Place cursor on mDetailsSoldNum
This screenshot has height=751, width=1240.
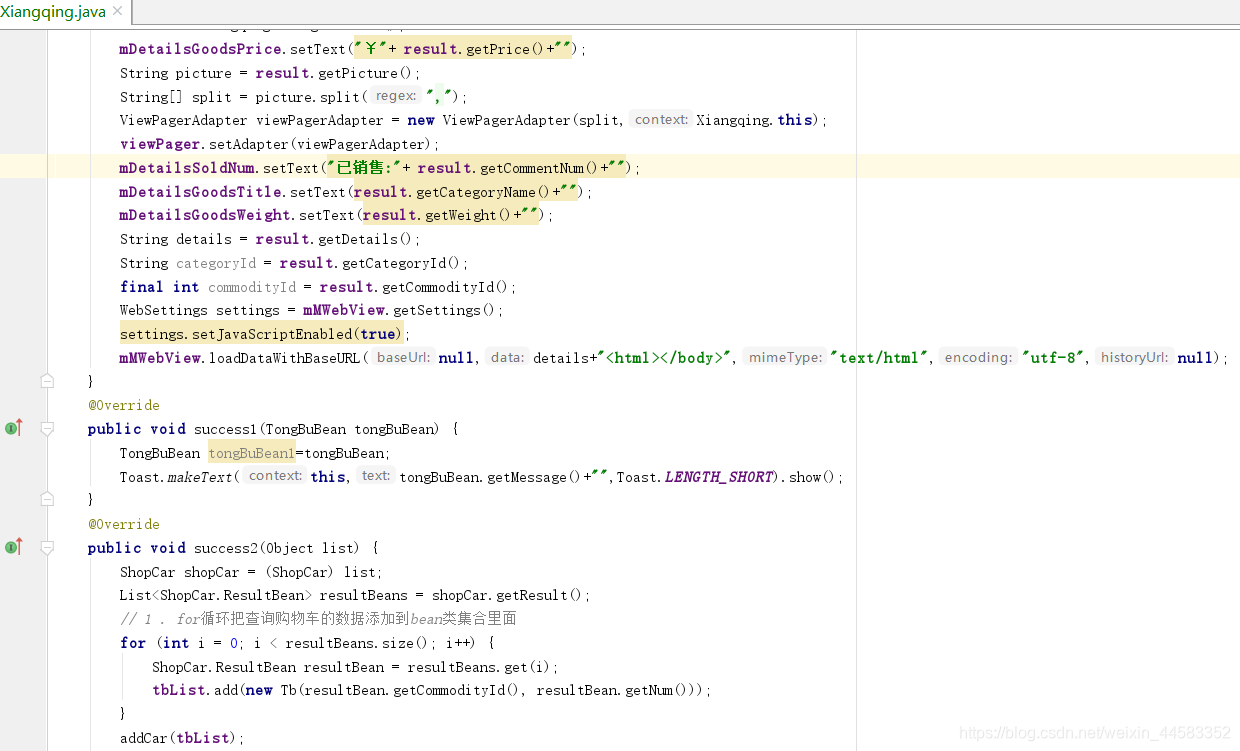coord(188,168)
